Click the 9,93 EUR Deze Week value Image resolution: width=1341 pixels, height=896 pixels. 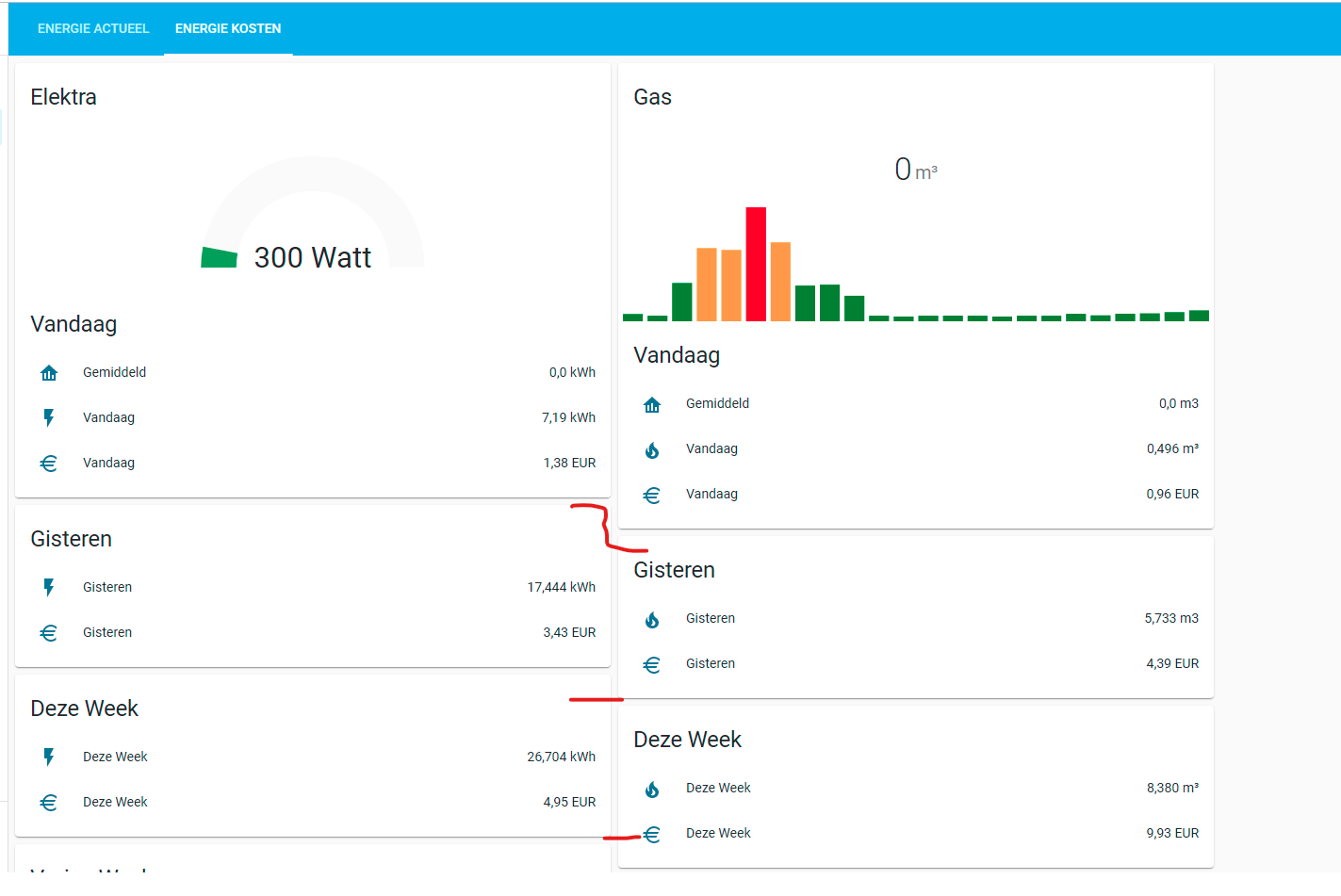(1173, 833)
